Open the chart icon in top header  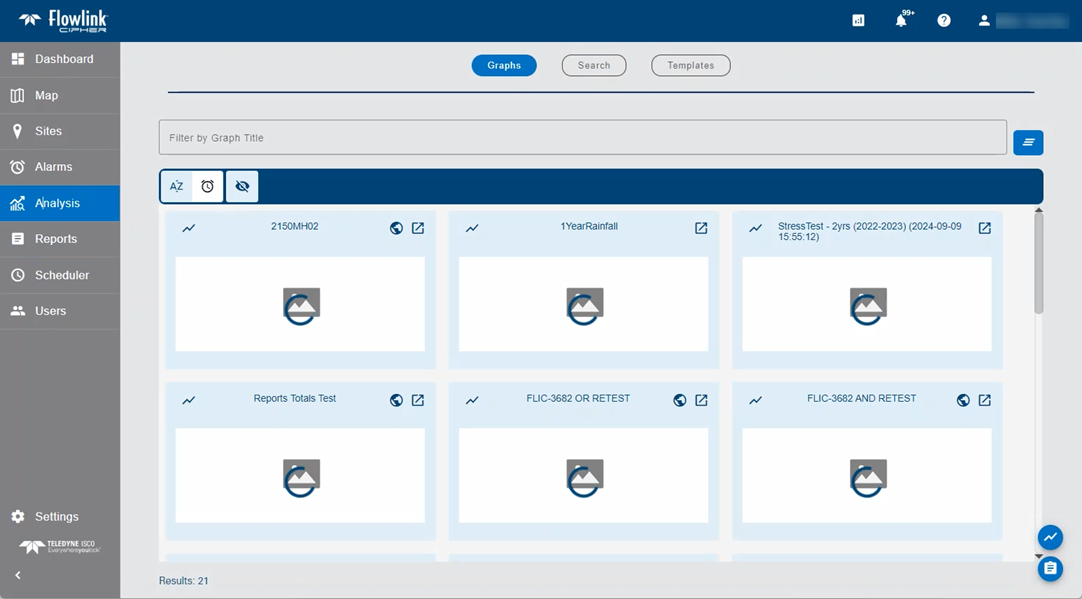point(858,20)
